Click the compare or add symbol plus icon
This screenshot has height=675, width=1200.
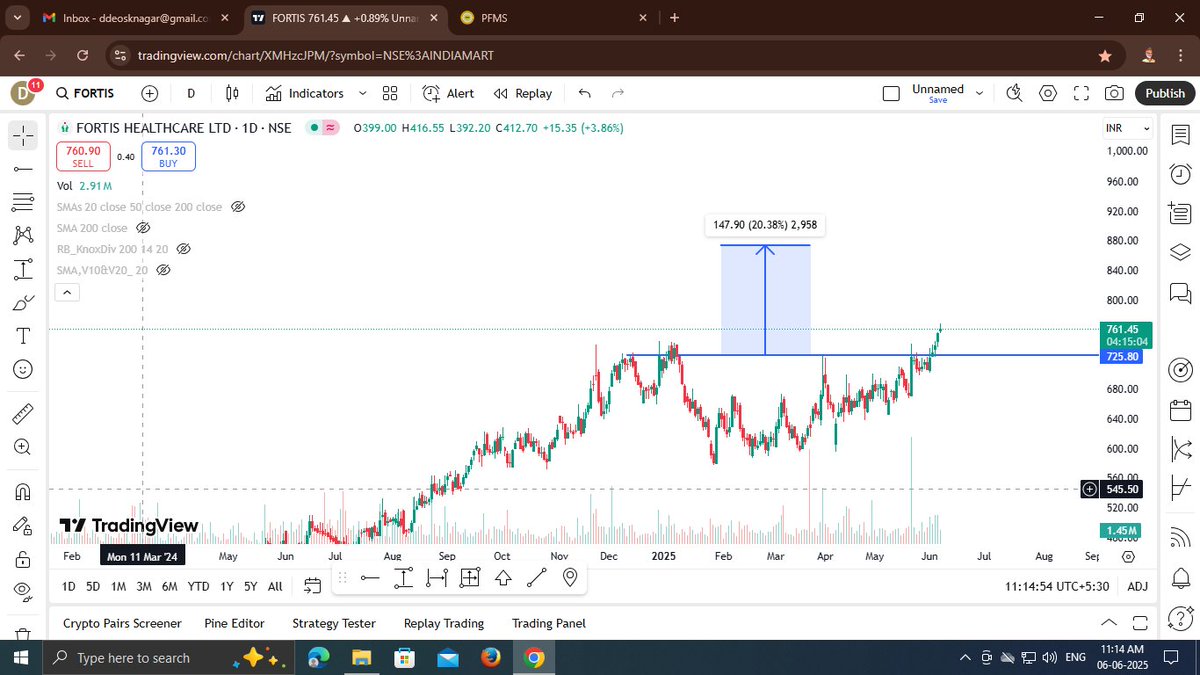click(x=150, y=93)
